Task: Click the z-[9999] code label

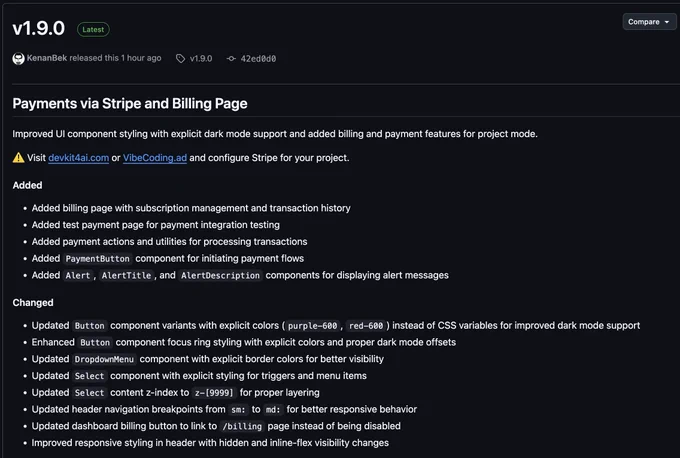Action: point(214,393)
